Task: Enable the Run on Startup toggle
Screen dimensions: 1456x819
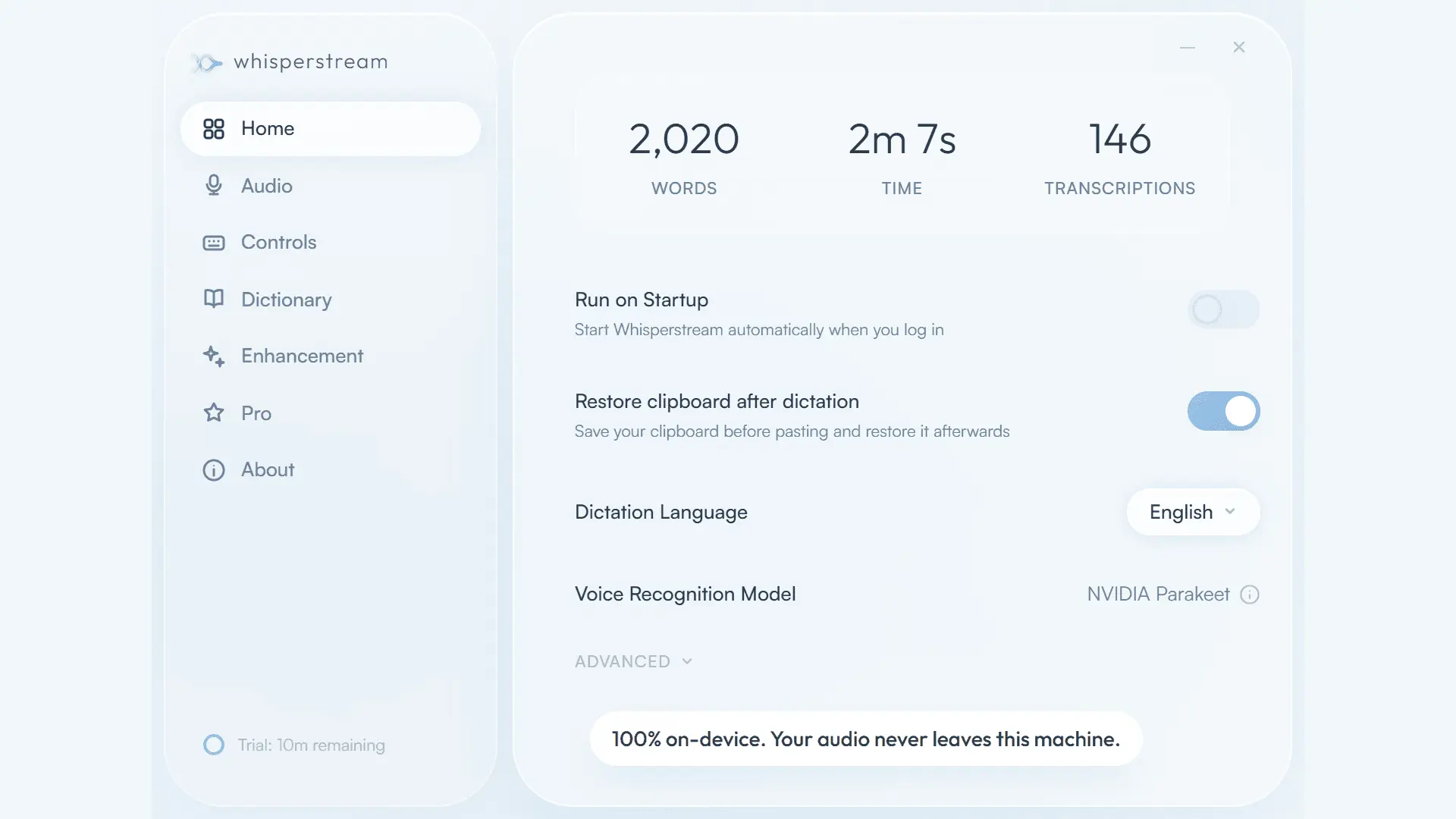Action: (1224, 309)
